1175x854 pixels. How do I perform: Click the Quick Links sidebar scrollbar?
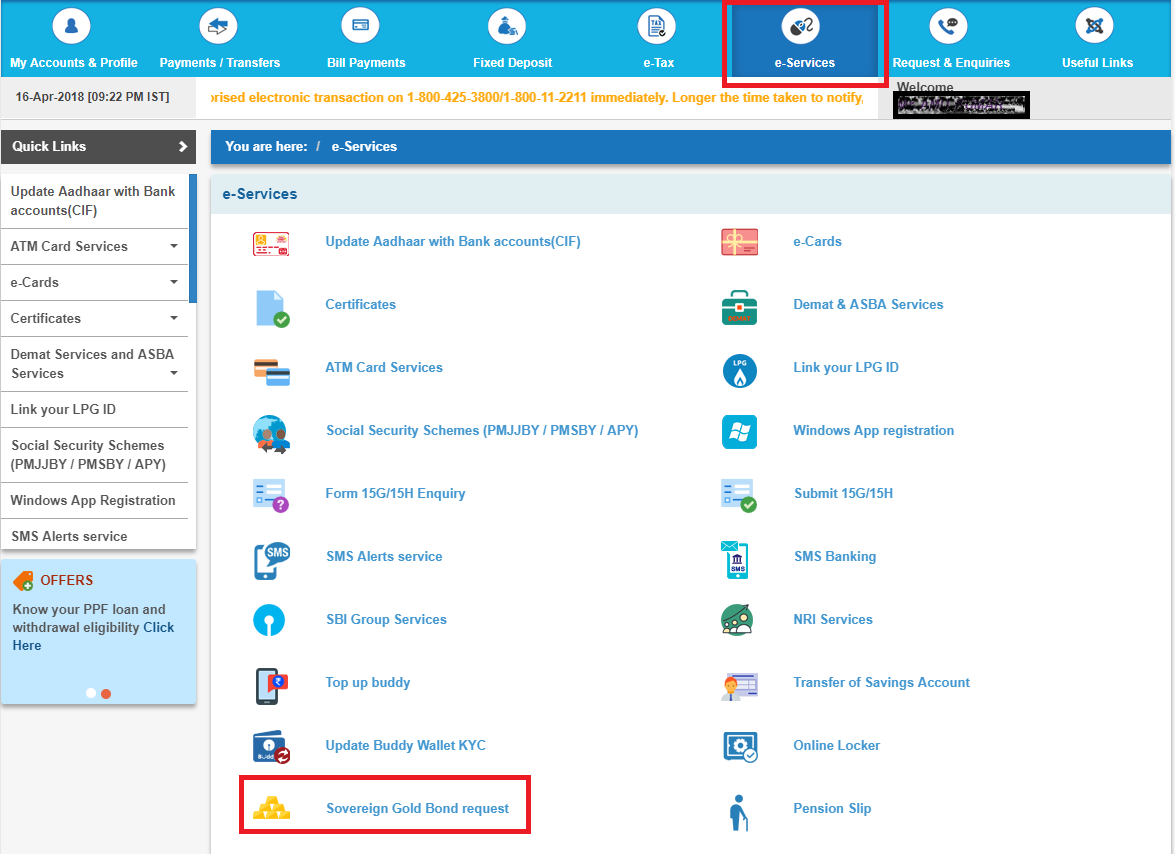point(193,238)
